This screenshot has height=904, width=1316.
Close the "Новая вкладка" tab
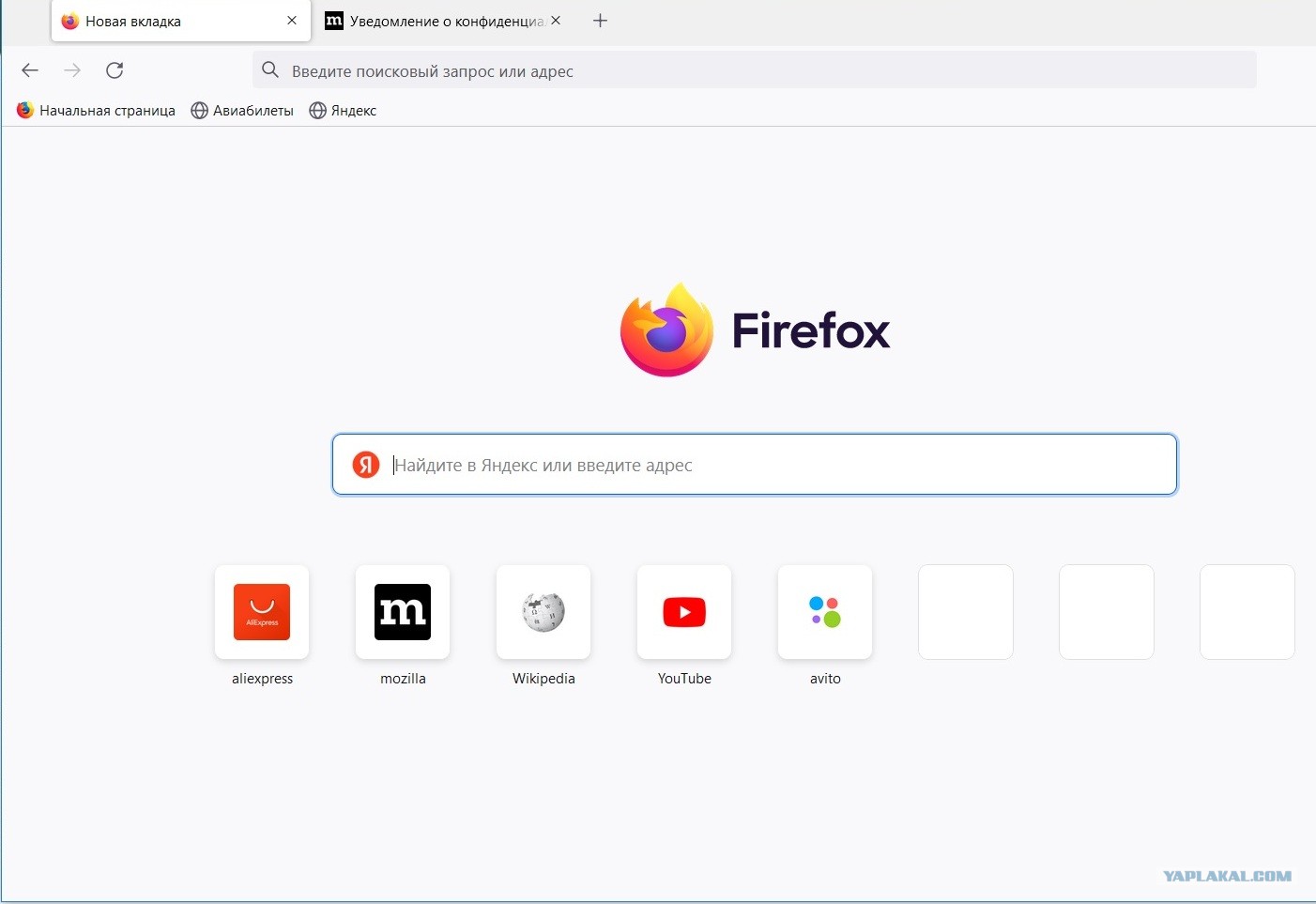tap(292, 21)
